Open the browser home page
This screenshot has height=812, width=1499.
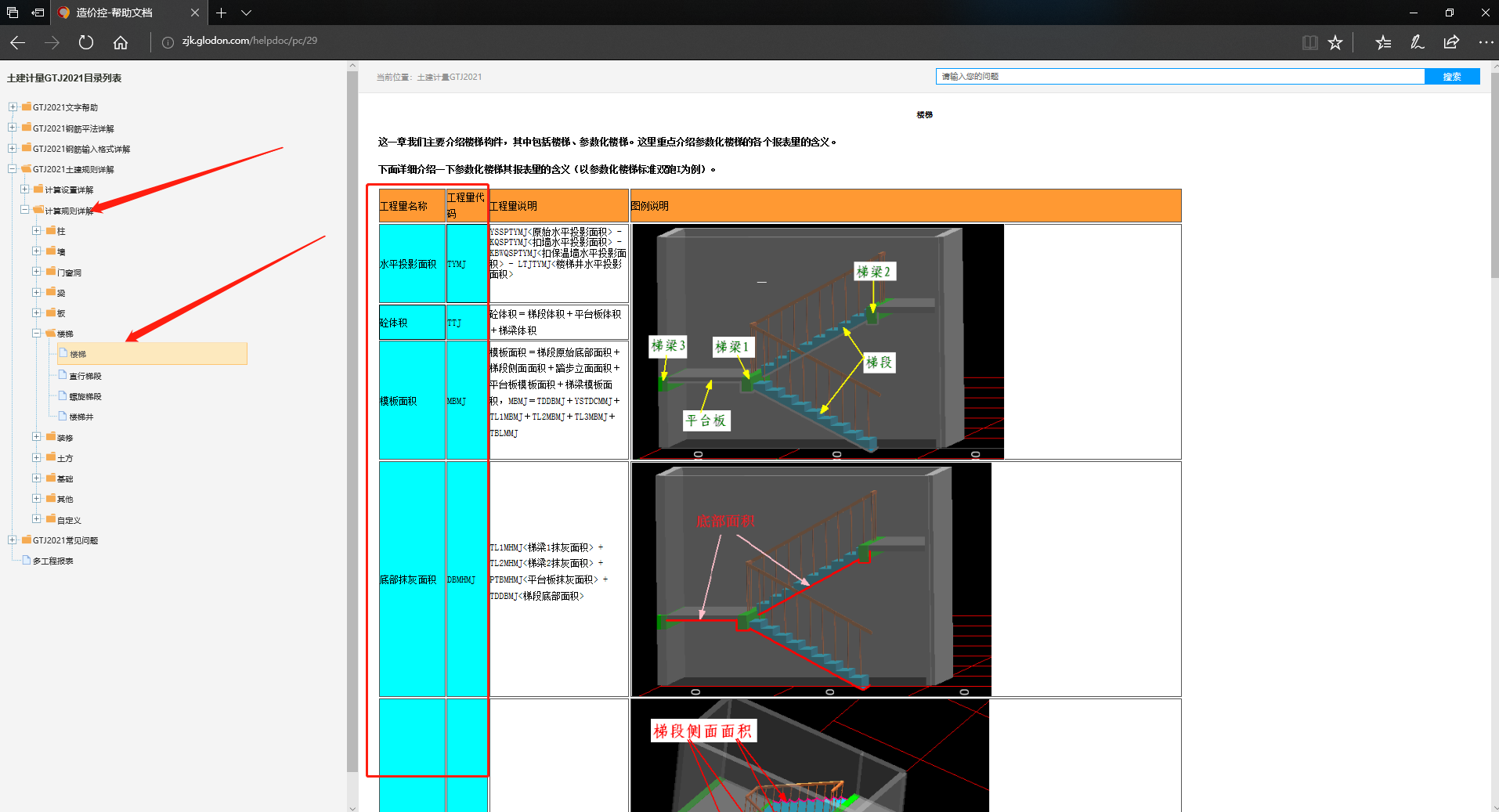click(121, 42)
